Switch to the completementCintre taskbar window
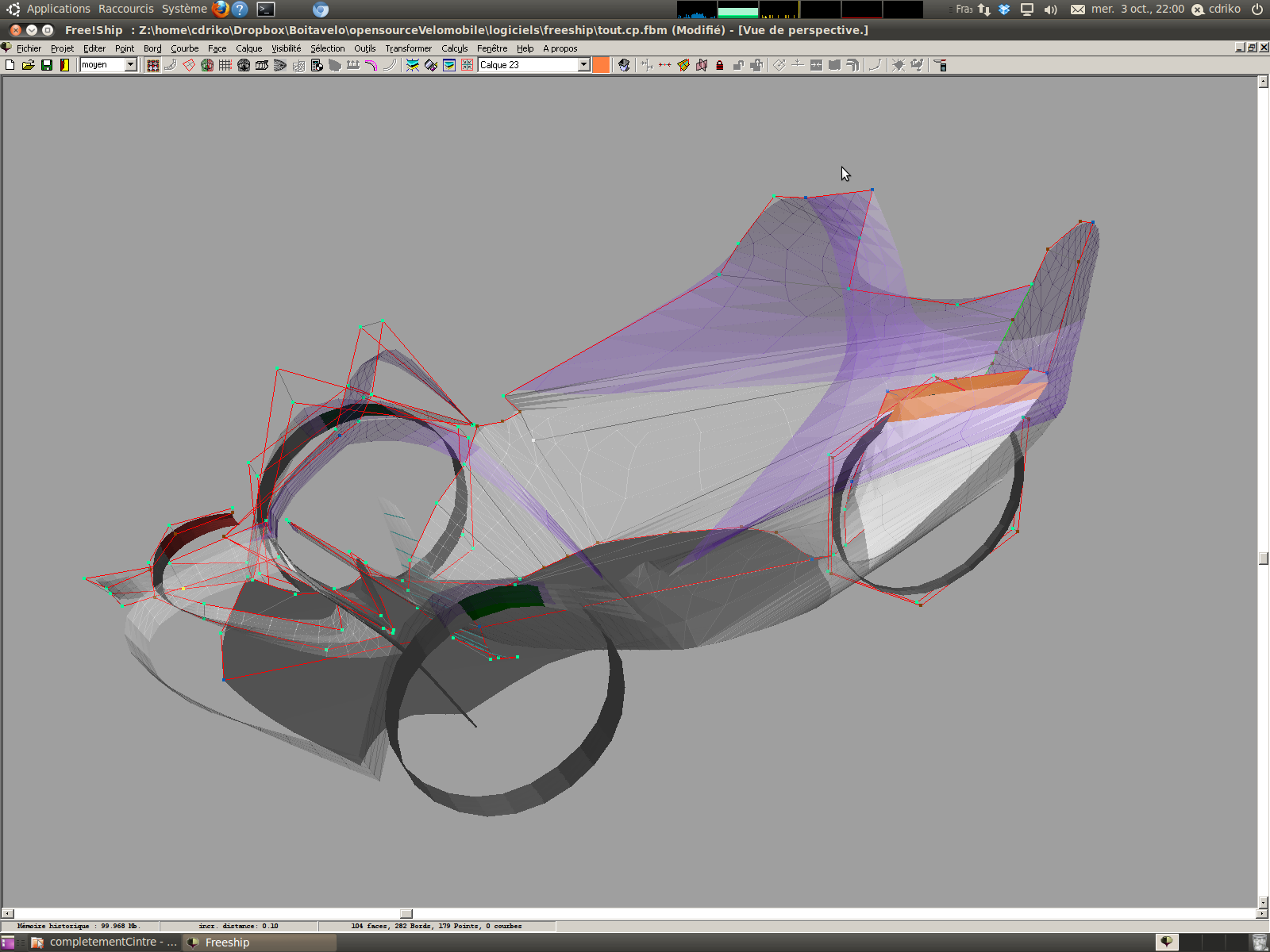The height and width of the screenshot is (952, 1270). (103, 942)
